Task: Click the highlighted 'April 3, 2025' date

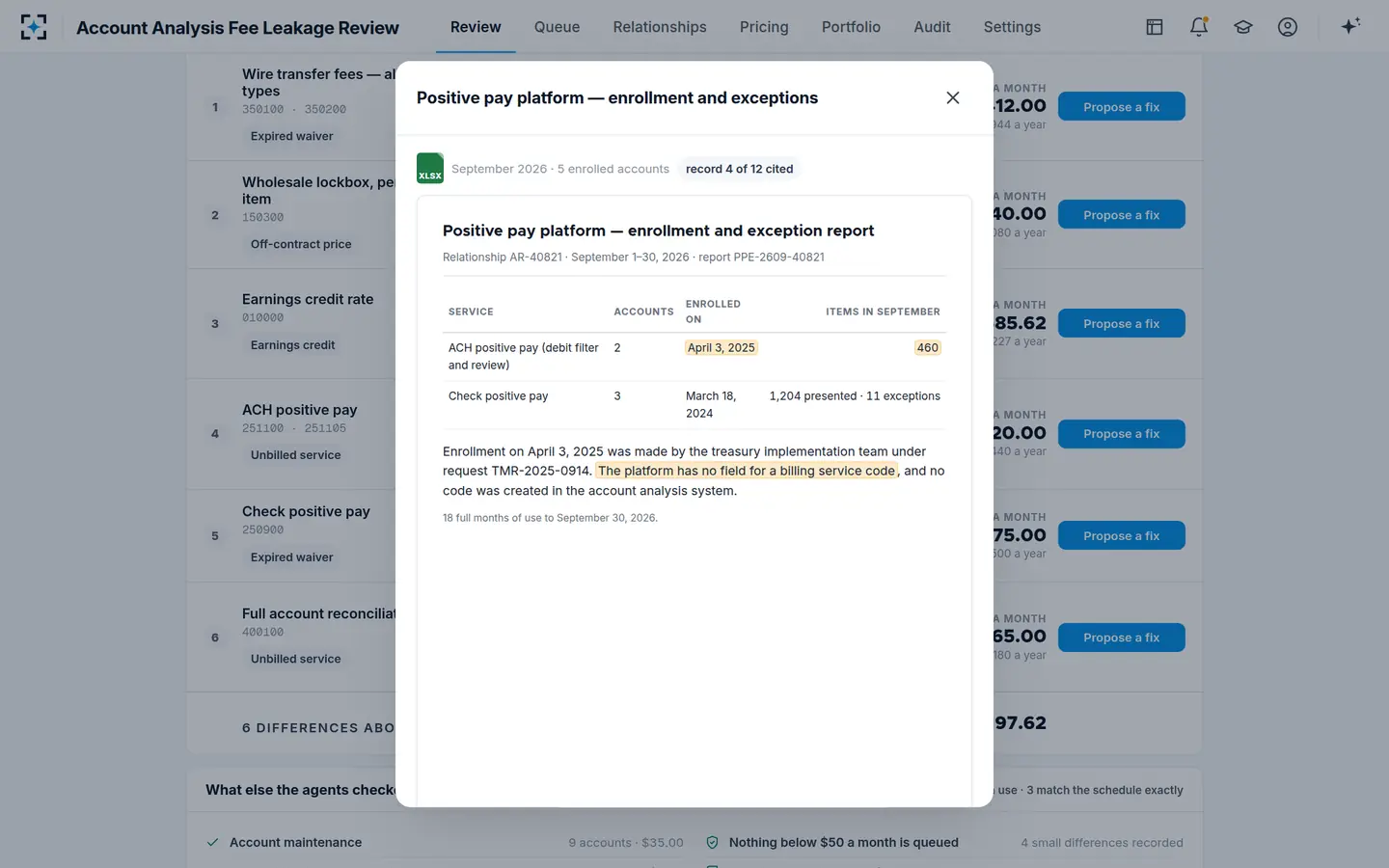Action: coord(722,347)
